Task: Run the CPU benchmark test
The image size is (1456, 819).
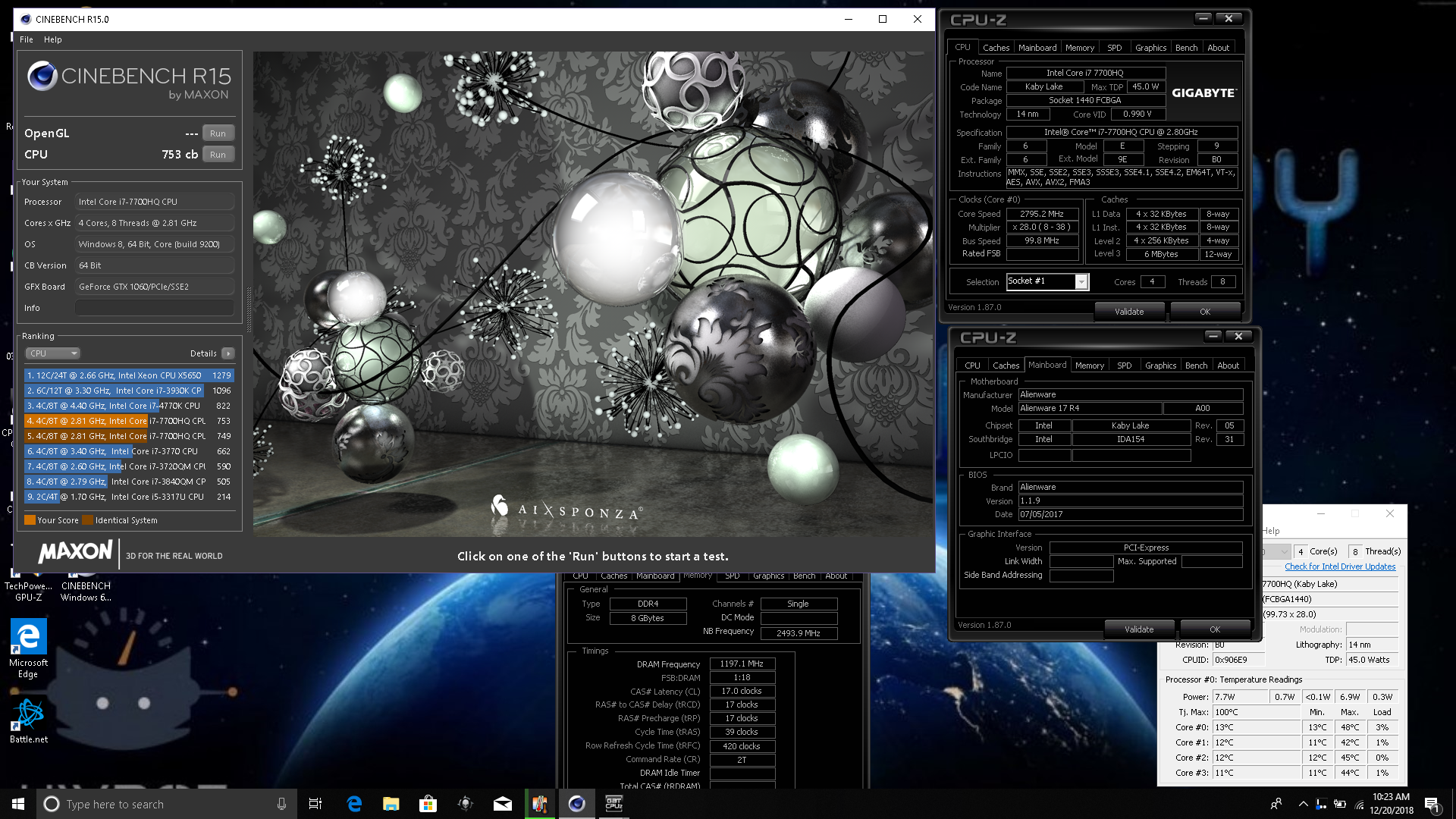Action: click(218, 155)
